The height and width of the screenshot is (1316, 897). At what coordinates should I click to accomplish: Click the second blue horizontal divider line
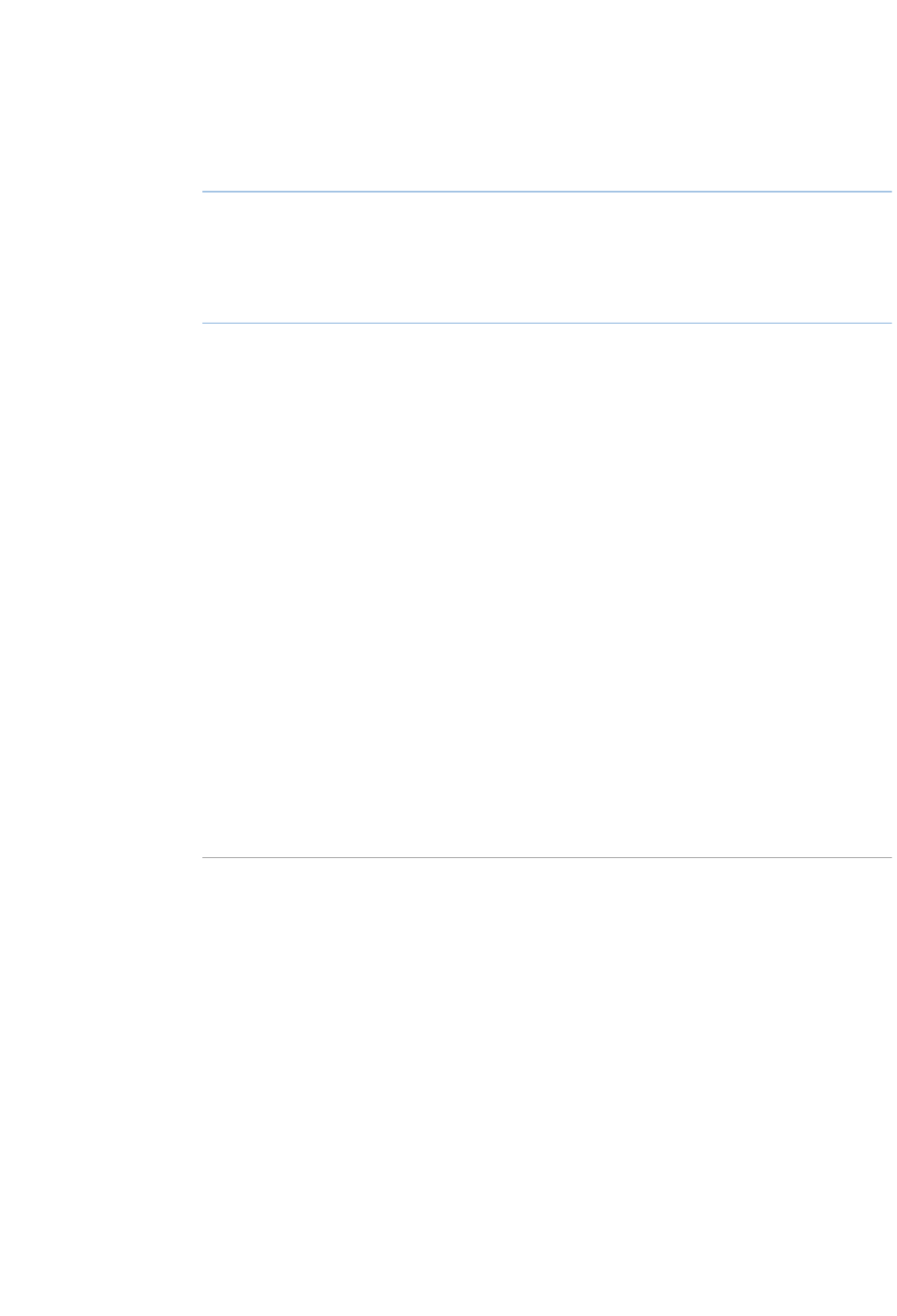coord(547,323)
